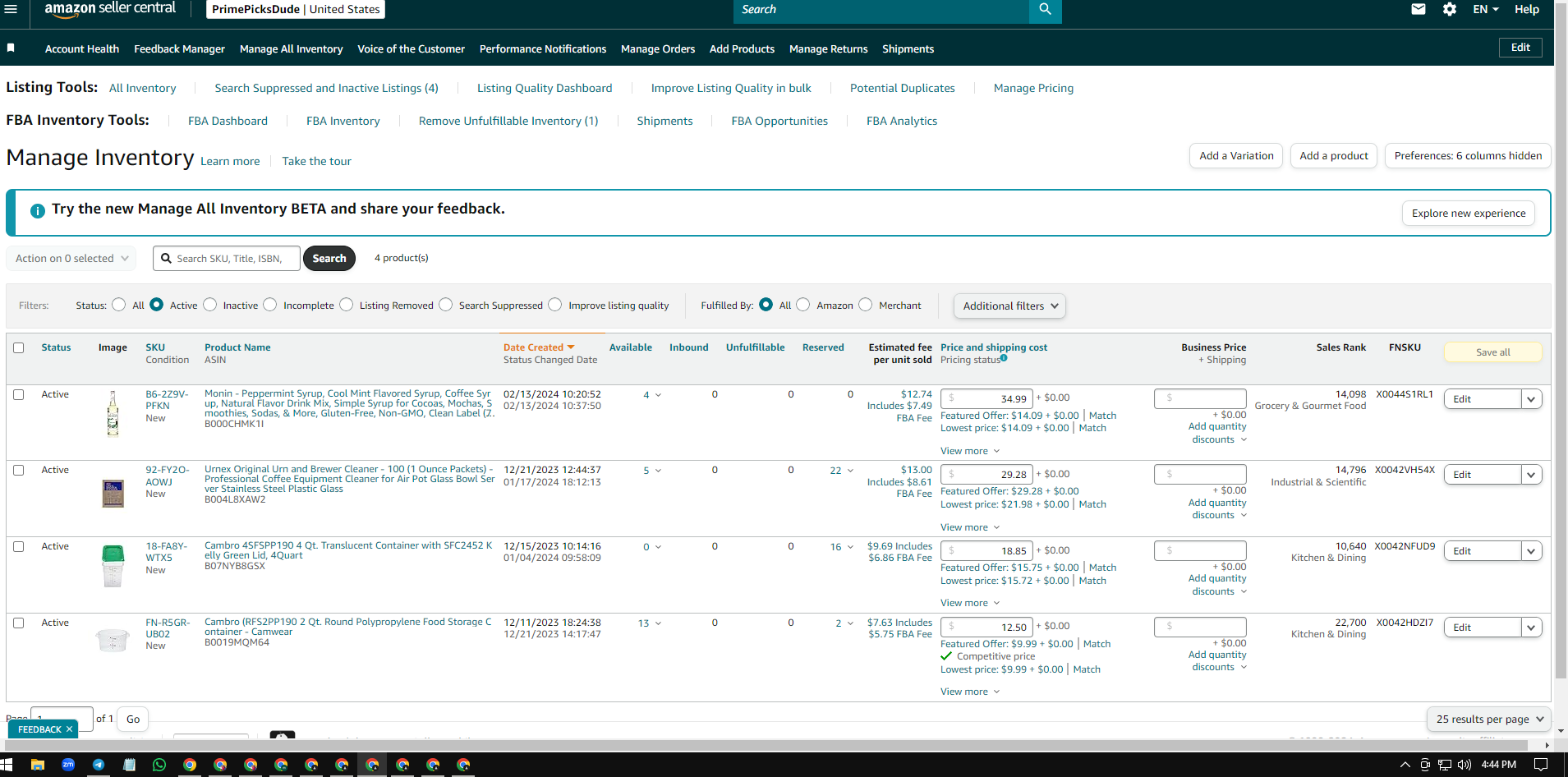
Task: Select checkbox for Urnex Cleaner row
Action: 19,470
